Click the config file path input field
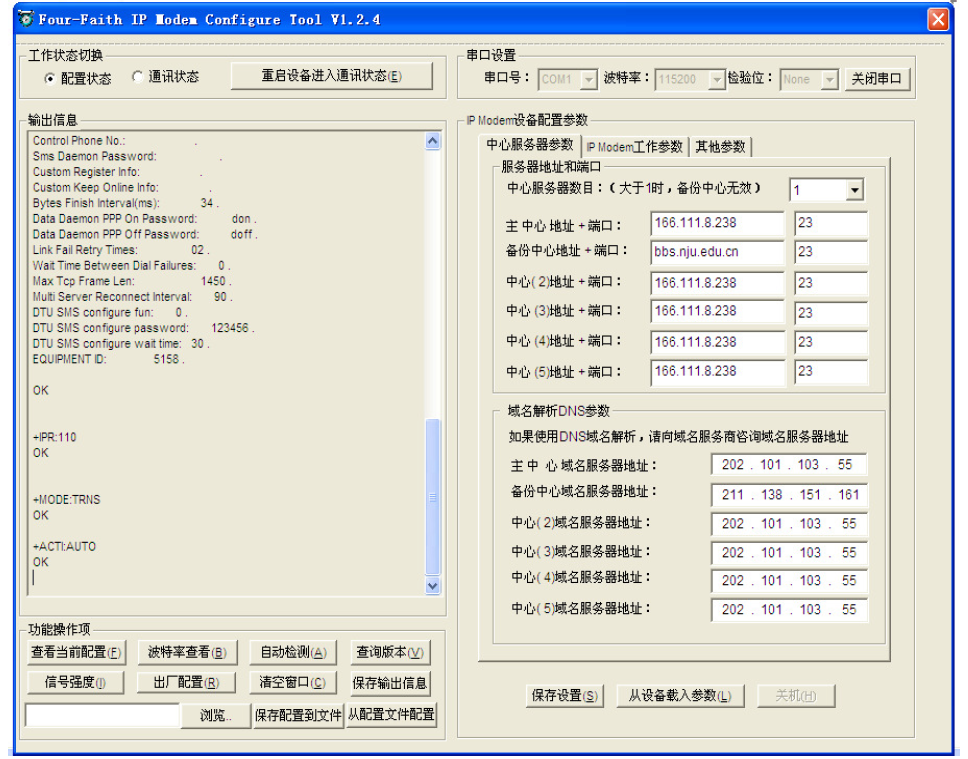 (103, 716)
